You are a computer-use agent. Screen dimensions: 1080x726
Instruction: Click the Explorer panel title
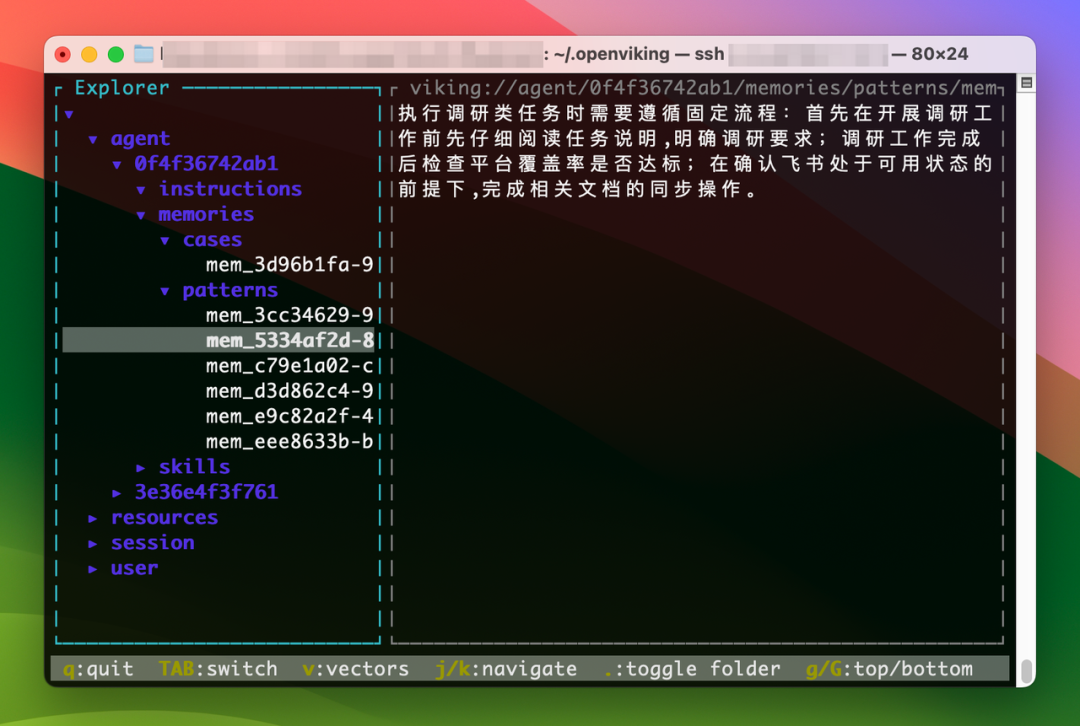(x=122, y=87)
